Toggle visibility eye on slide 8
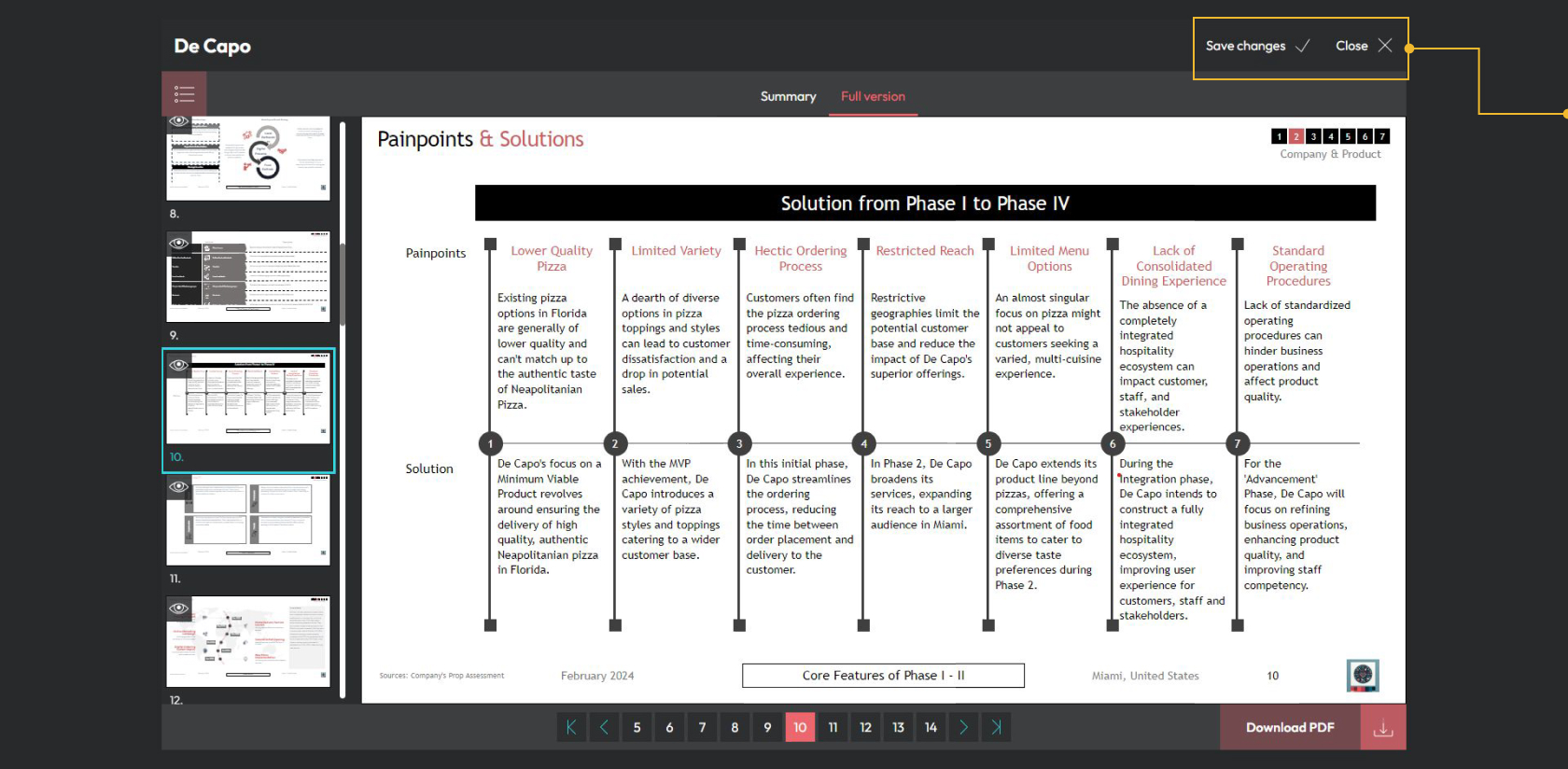 pos(178,122)
